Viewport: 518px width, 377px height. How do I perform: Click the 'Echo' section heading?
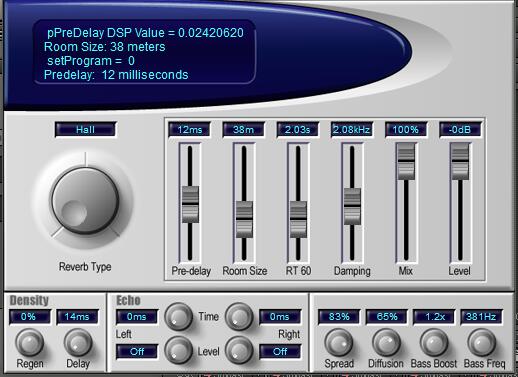coord(128,300)
